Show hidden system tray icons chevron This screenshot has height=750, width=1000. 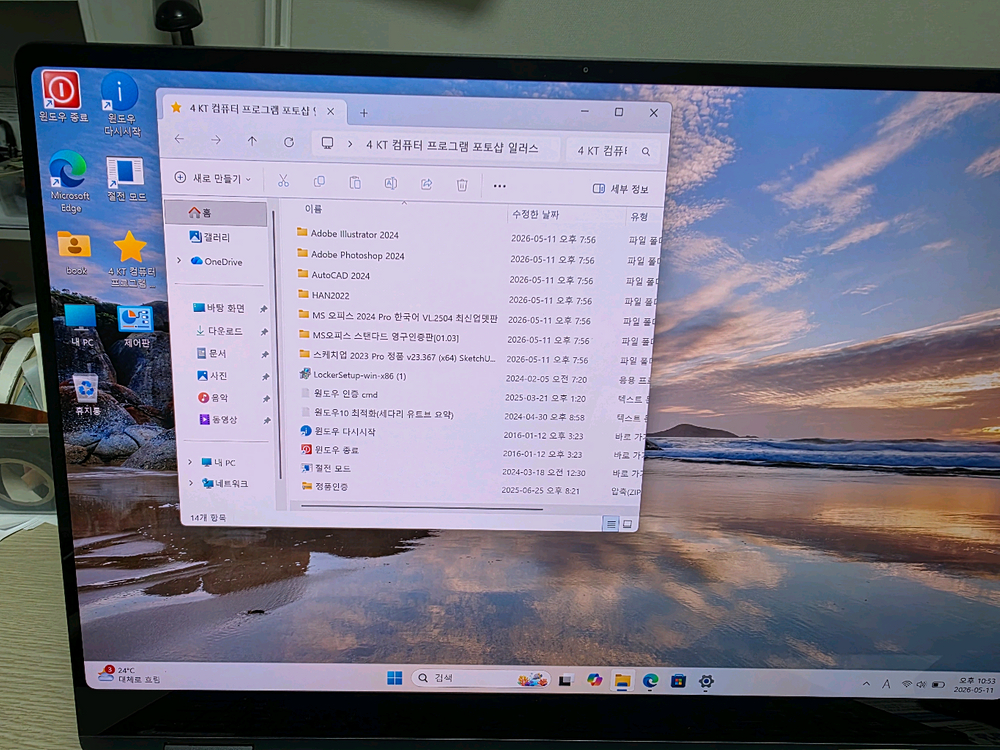[x=866, y=684]
